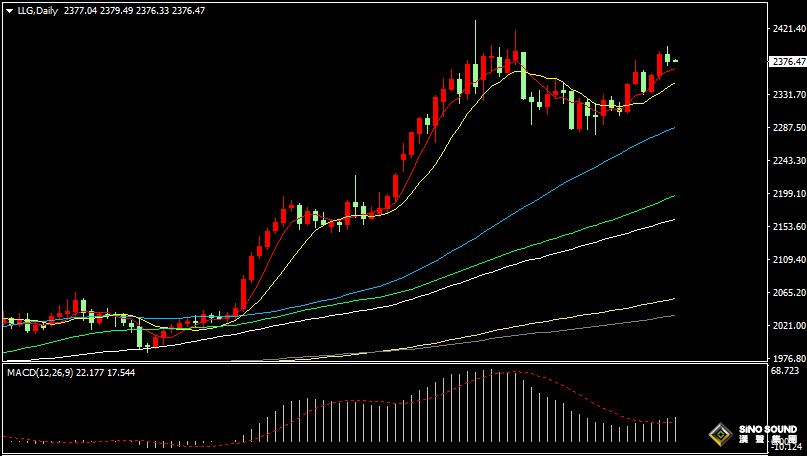Click the 2109.40 price axis label
Viewport: 807px width, 456px height.
click(x=787, y=260)
